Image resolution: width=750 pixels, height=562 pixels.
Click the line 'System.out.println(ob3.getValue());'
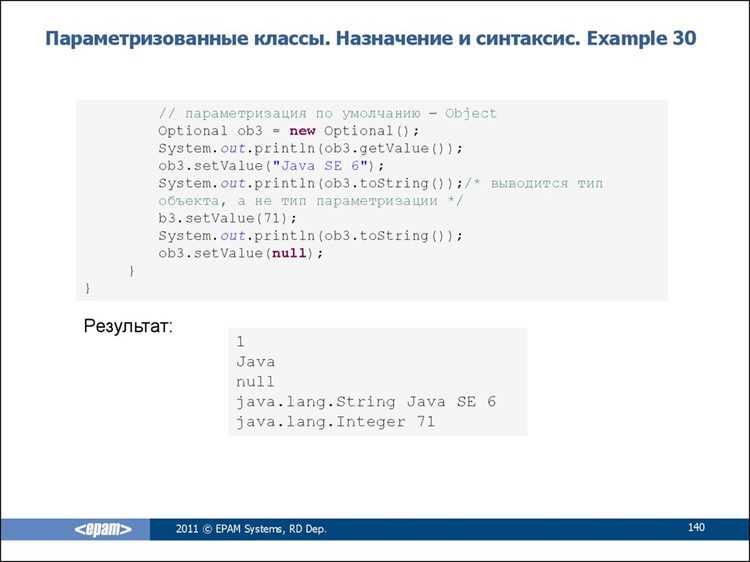[x=310, y=148]
